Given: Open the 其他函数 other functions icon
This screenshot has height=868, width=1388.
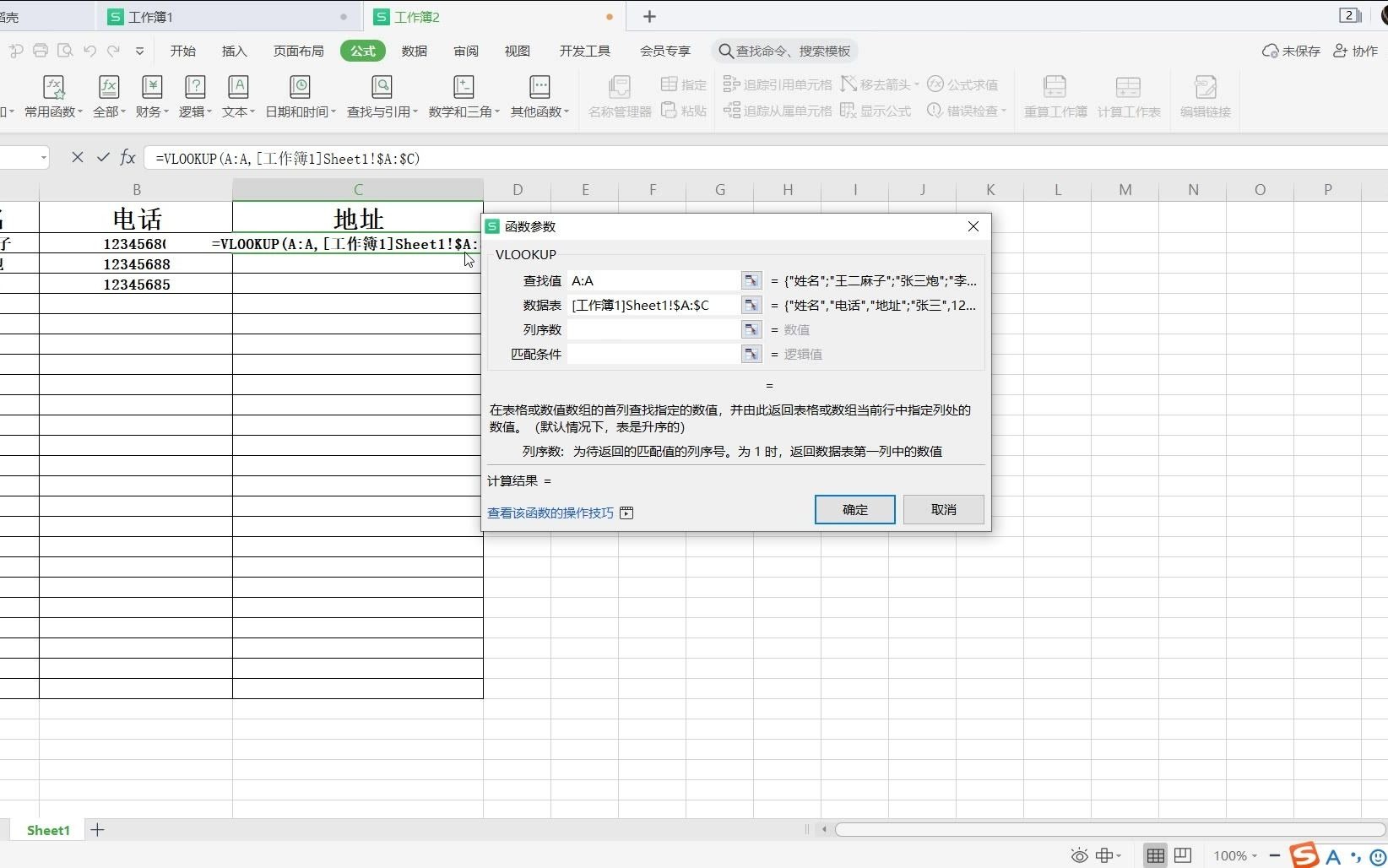Looking at the screenshot, I should point(539,87).
